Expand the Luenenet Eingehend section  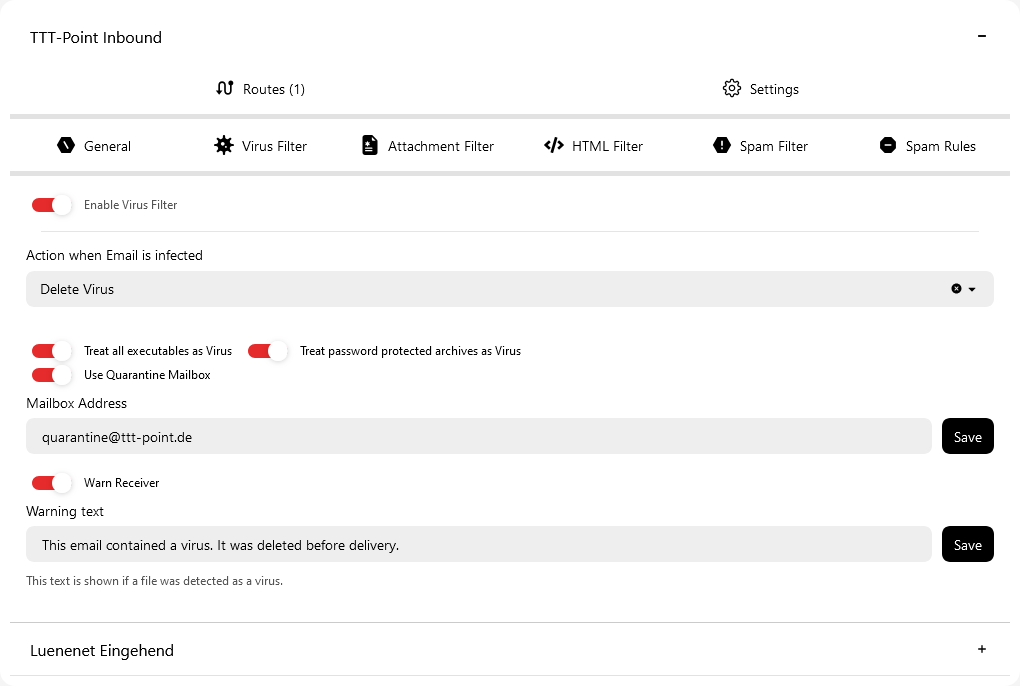pos(981,649)
